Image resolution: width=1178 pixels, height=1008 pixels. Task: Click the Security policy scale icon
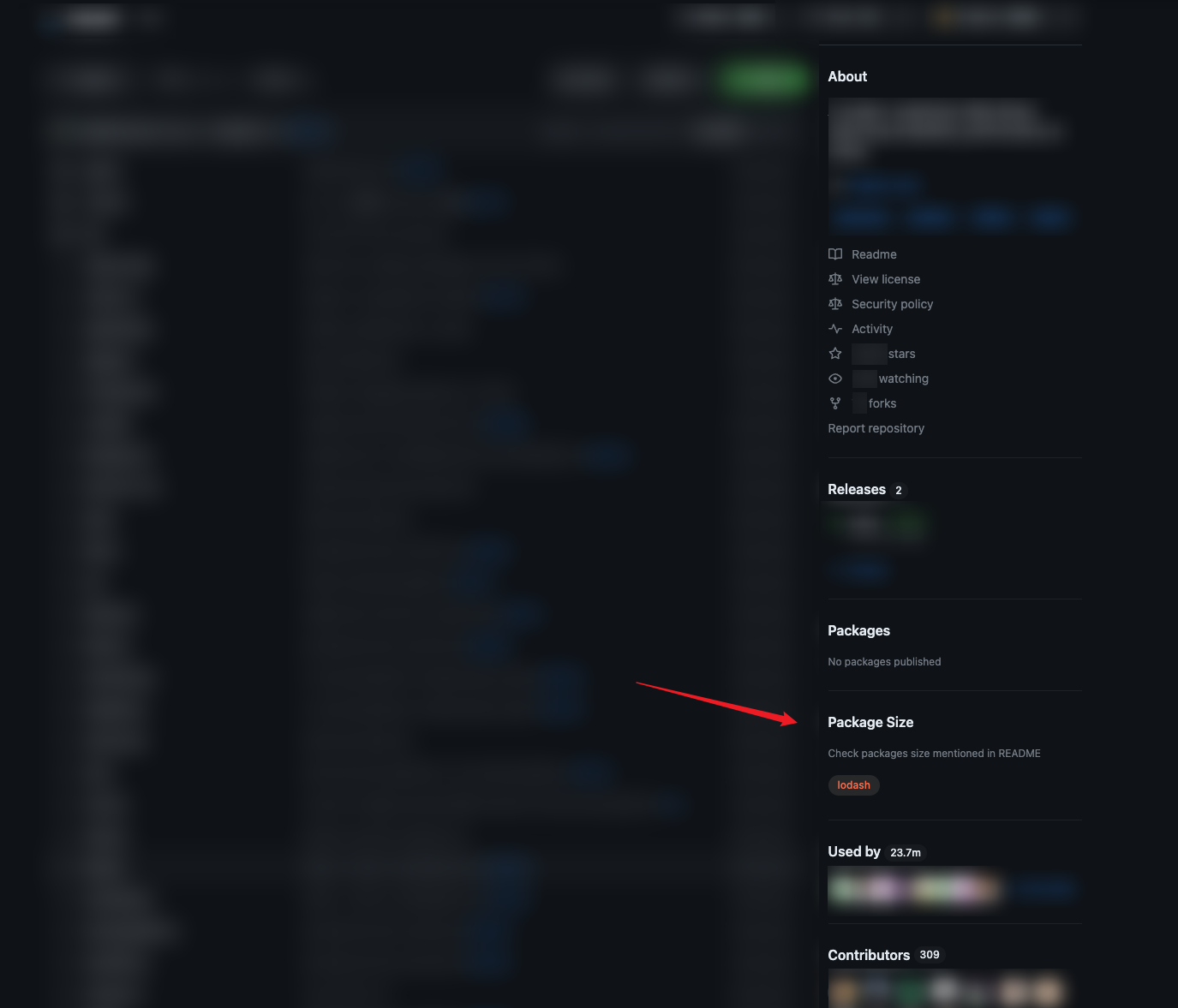(x=835, y=304)
